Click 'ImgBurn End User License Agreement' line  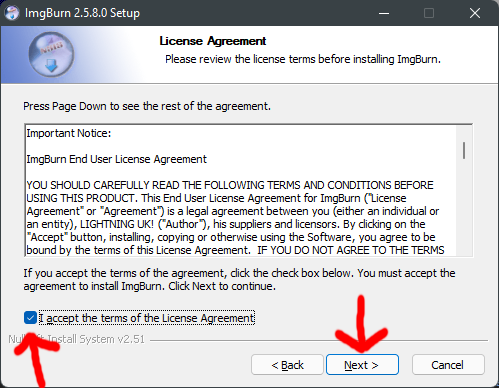click(117, 159)
